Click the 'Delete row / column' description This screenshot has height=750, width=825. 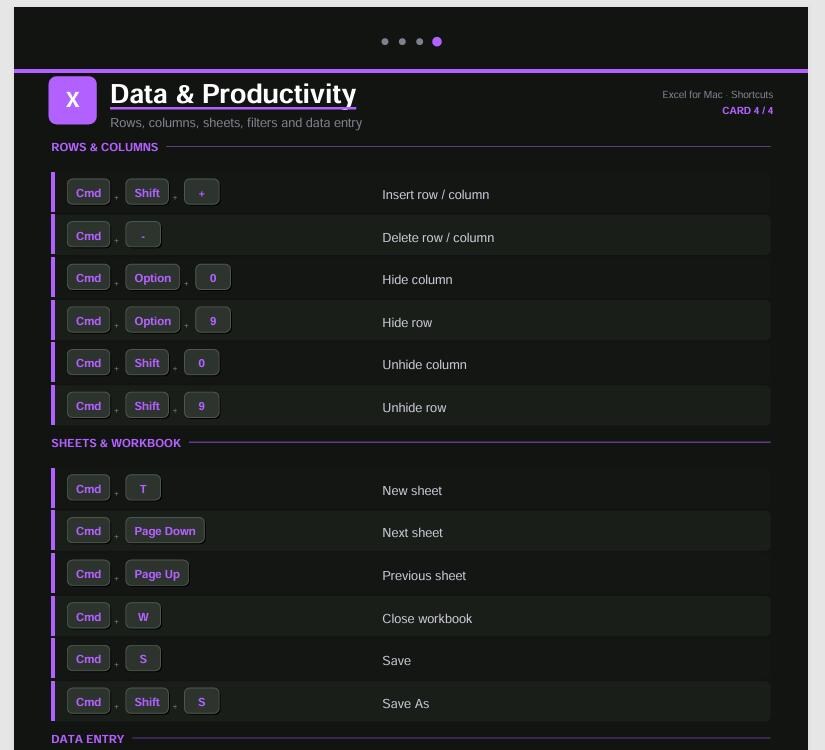438,238
